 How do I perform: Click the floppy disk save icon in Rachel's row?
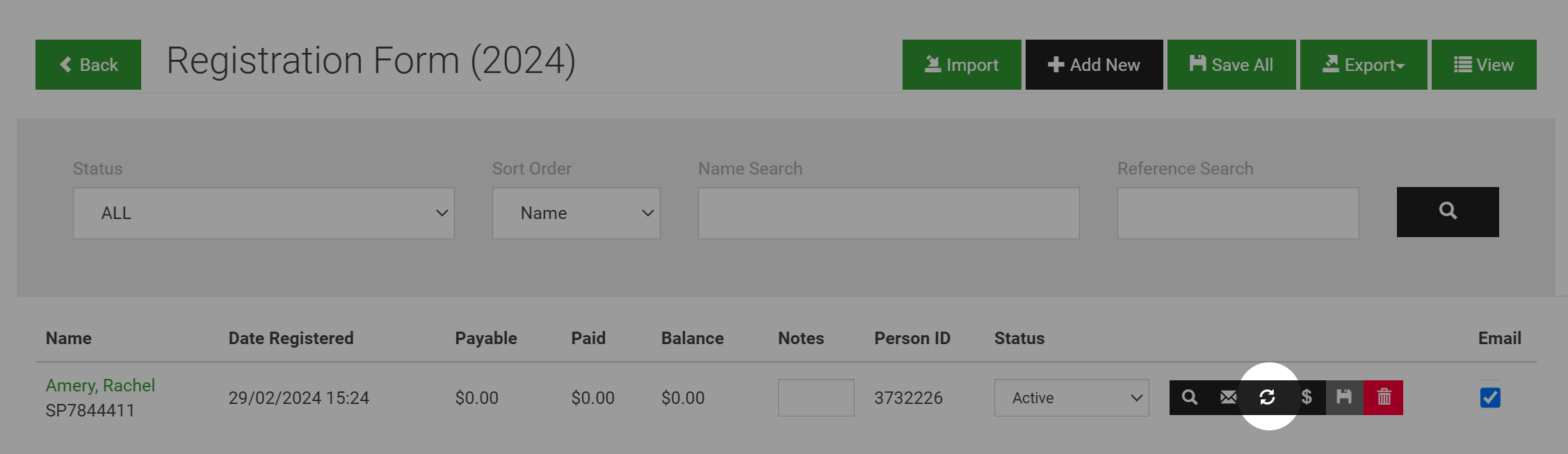pos(1344,398)
